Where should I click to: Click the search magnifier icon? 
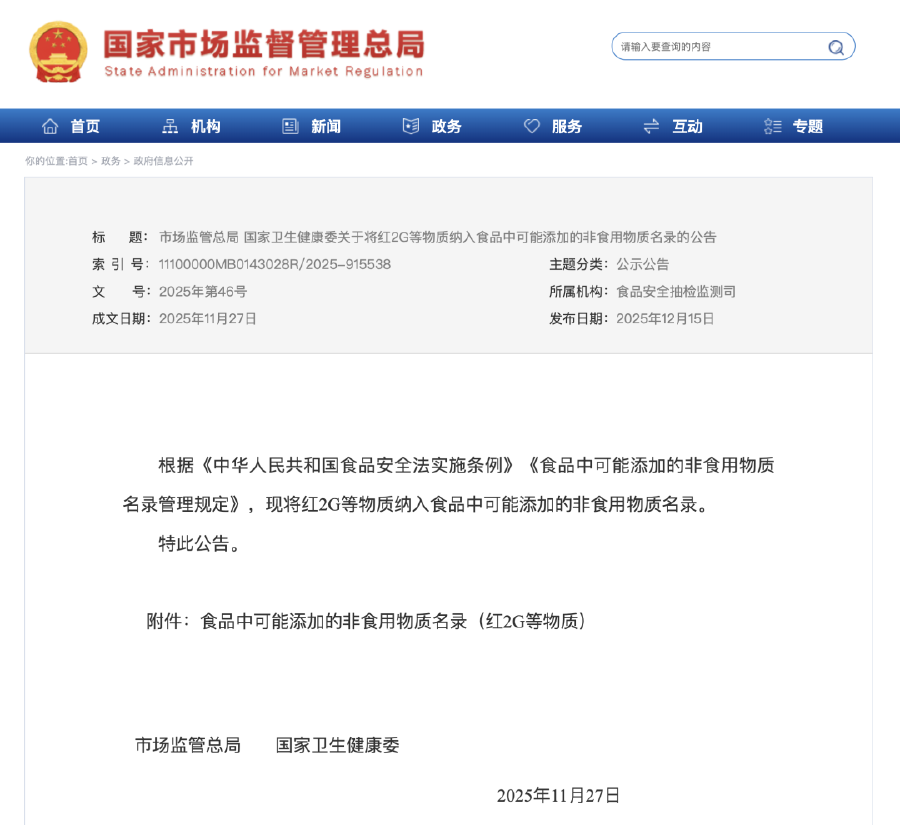(x=835, y=47)
